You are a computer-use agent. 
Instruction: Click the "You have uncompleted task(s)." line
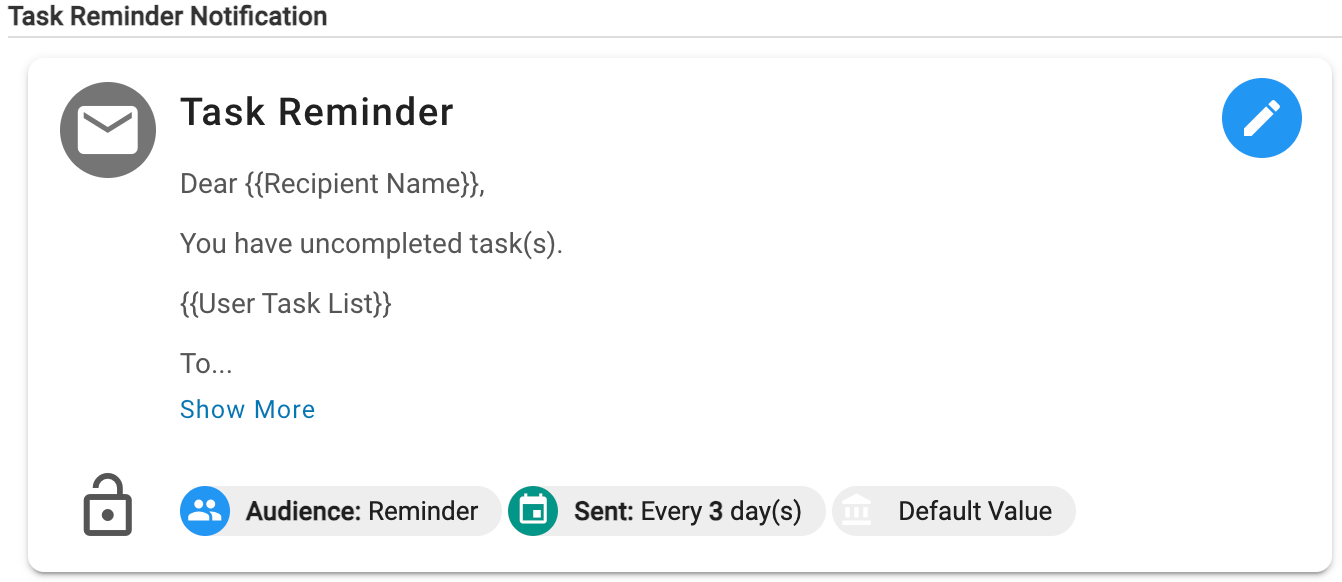[371, 243]
